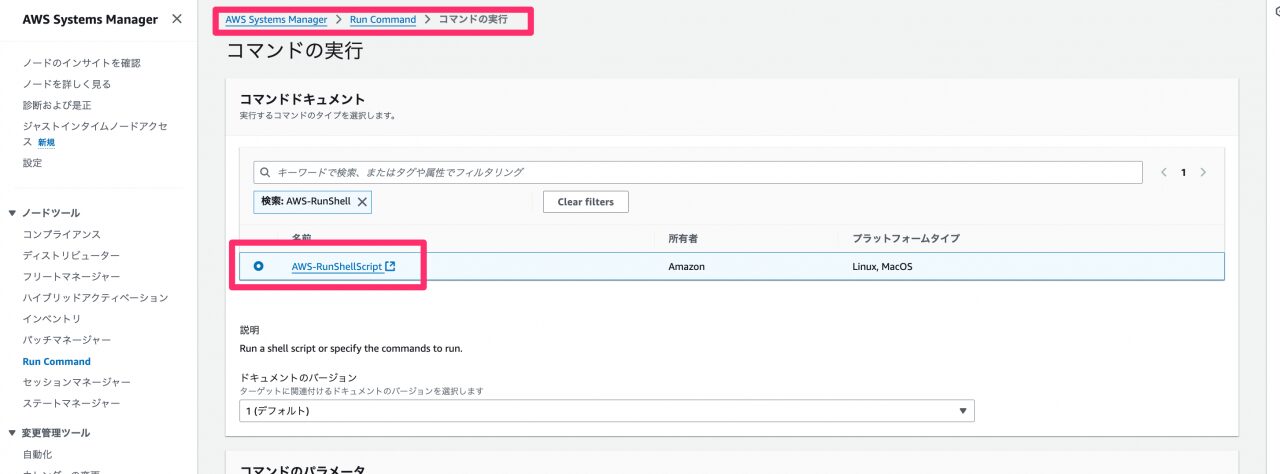Go to next page of documents

pyautogui.click(x=1203, y=172)
